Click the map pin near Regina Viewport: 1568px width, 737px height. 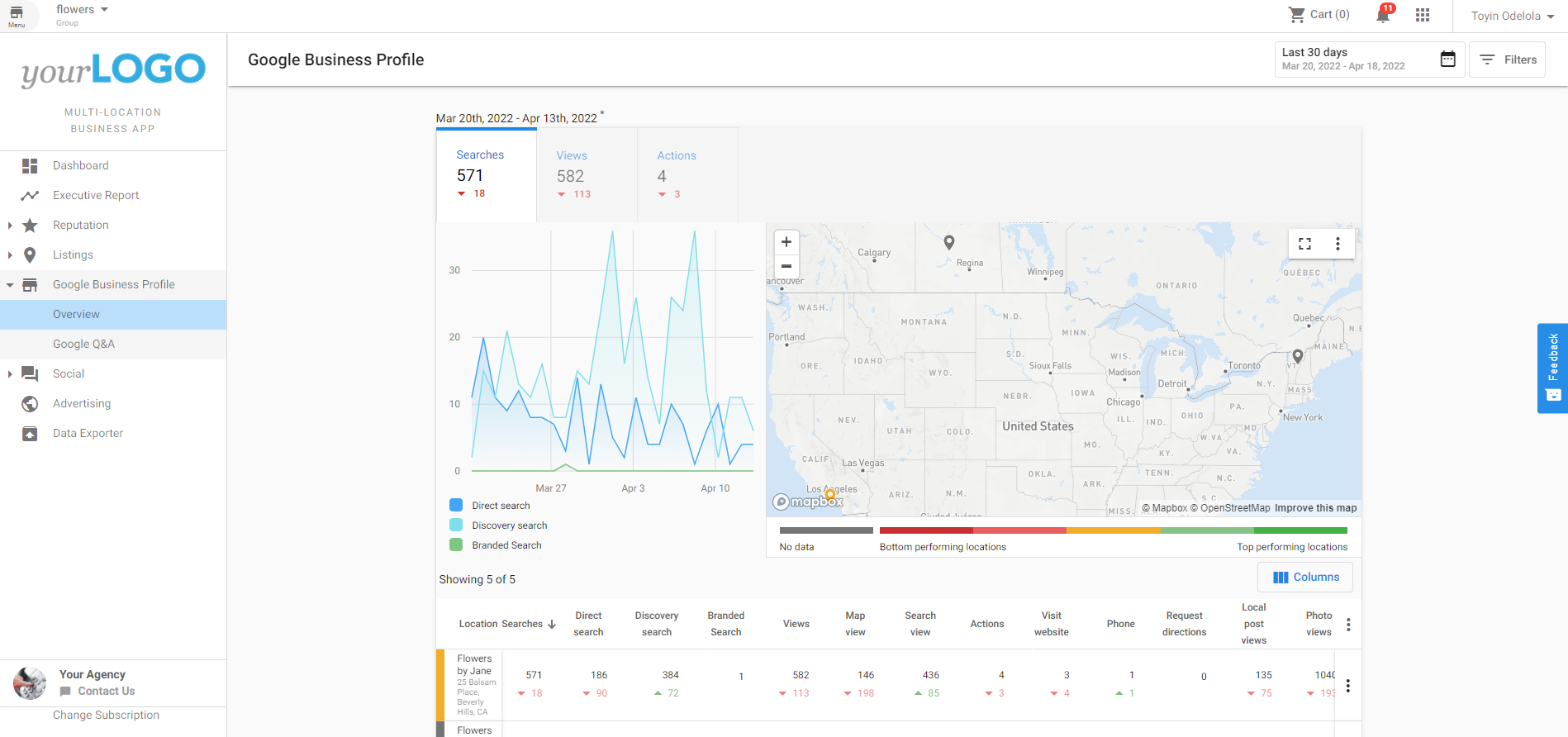pyautogui.click(x=949, y=242)
